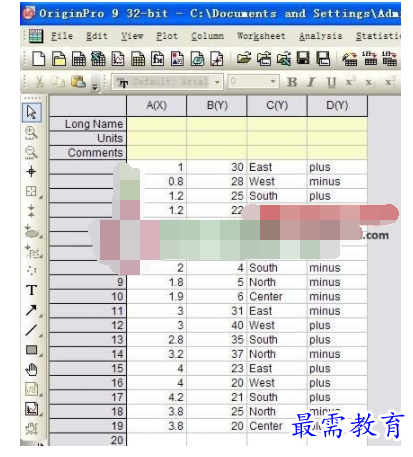Click the New Notes toolbar icon

click(x=197, y=59)
